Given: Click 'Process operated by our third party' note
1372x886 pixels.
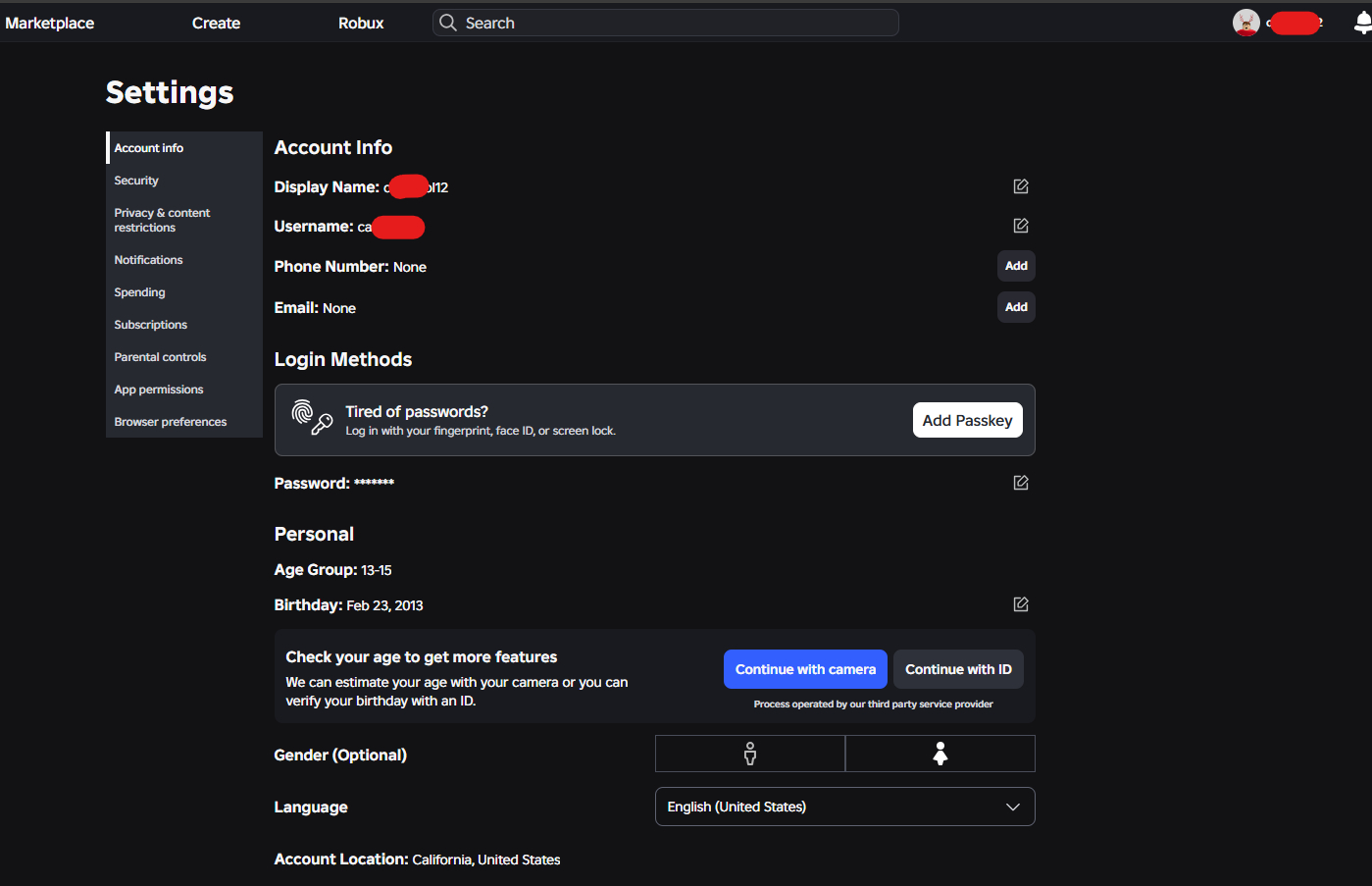Looking at the screenshot, I should pos(873,704).
